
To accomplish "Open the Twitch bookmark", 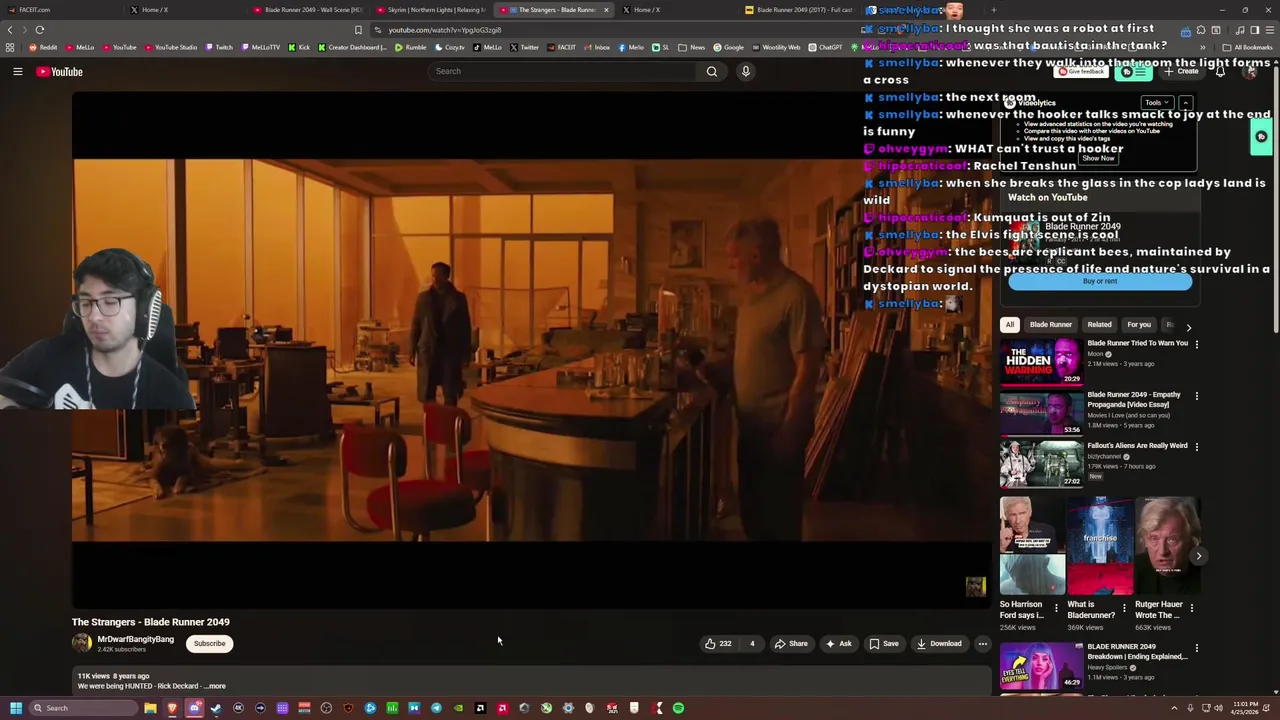I will tap(218, 47).
